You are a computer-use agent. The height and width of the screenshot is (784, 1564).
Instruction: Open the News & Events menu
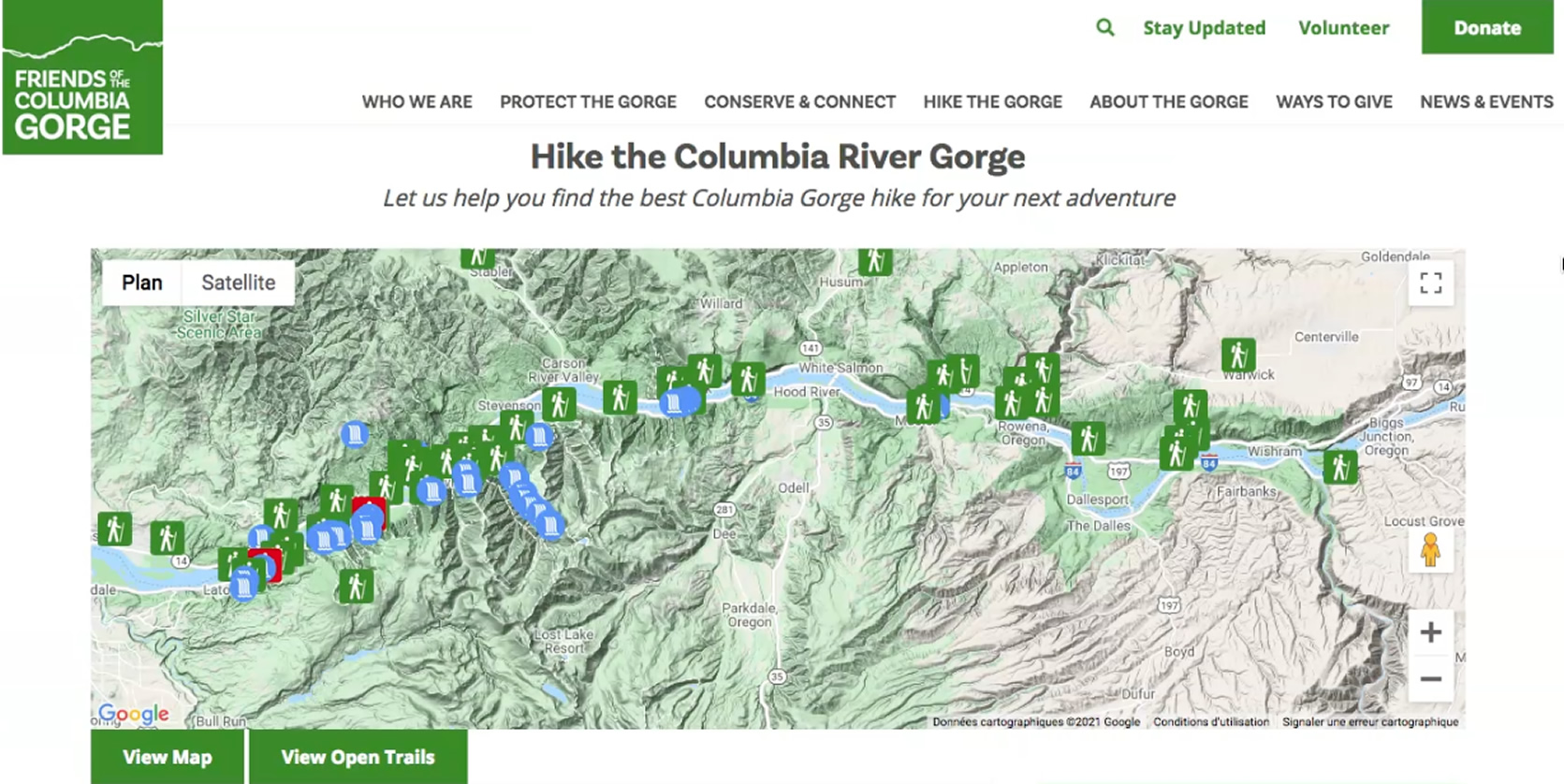1486,102
